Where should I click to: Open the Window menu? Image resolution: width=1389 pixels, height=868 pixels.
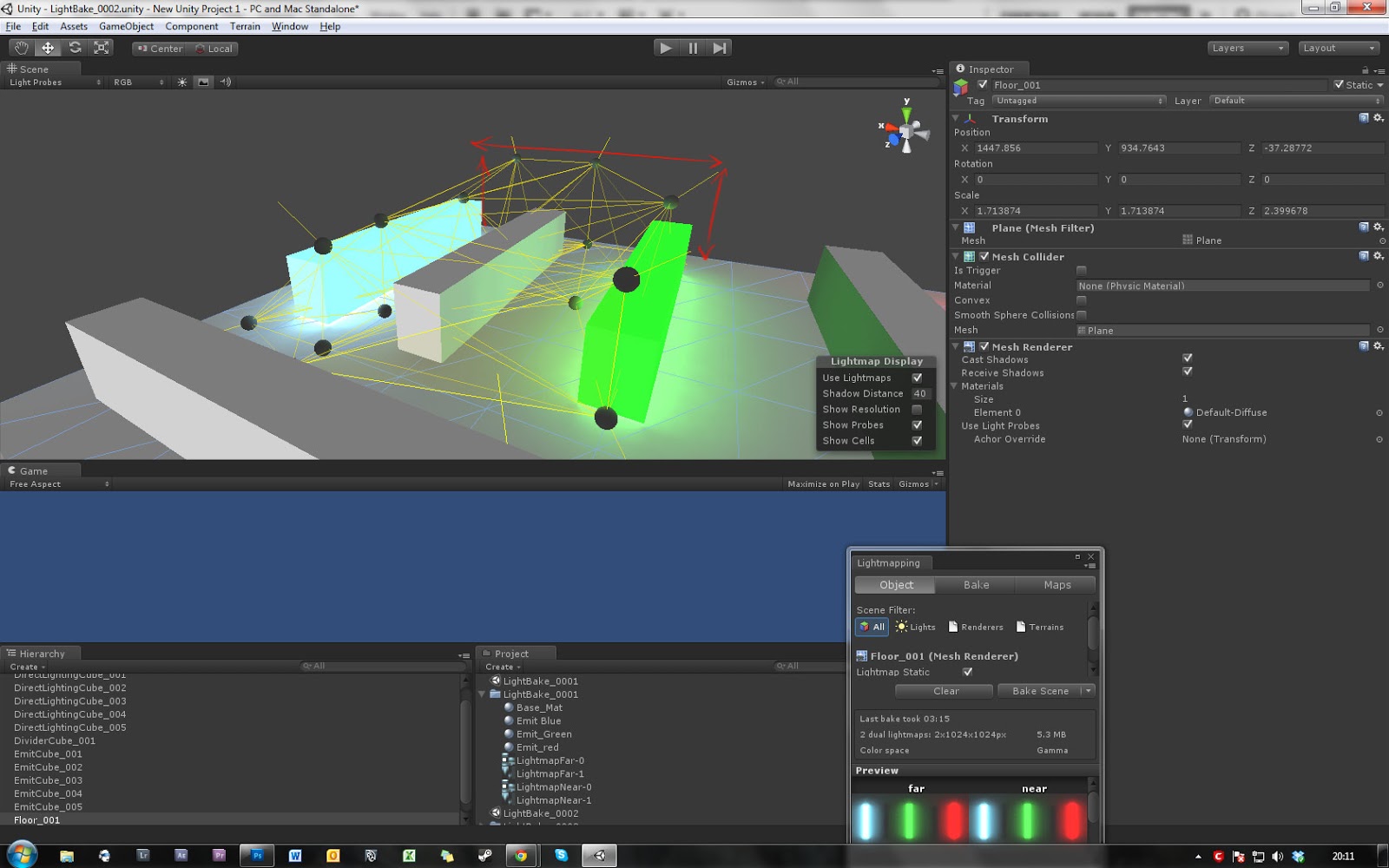[x=290, y=26]
